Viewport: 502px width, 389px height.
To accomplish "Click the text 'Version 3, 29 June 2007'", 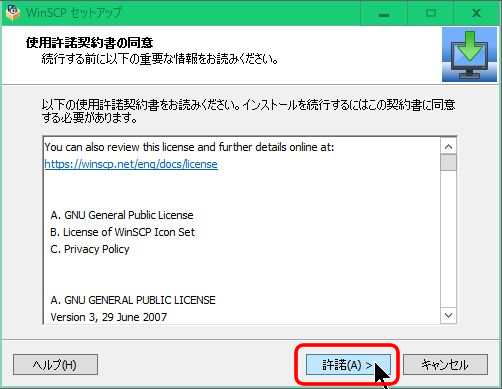I will [x=109, y=317].
